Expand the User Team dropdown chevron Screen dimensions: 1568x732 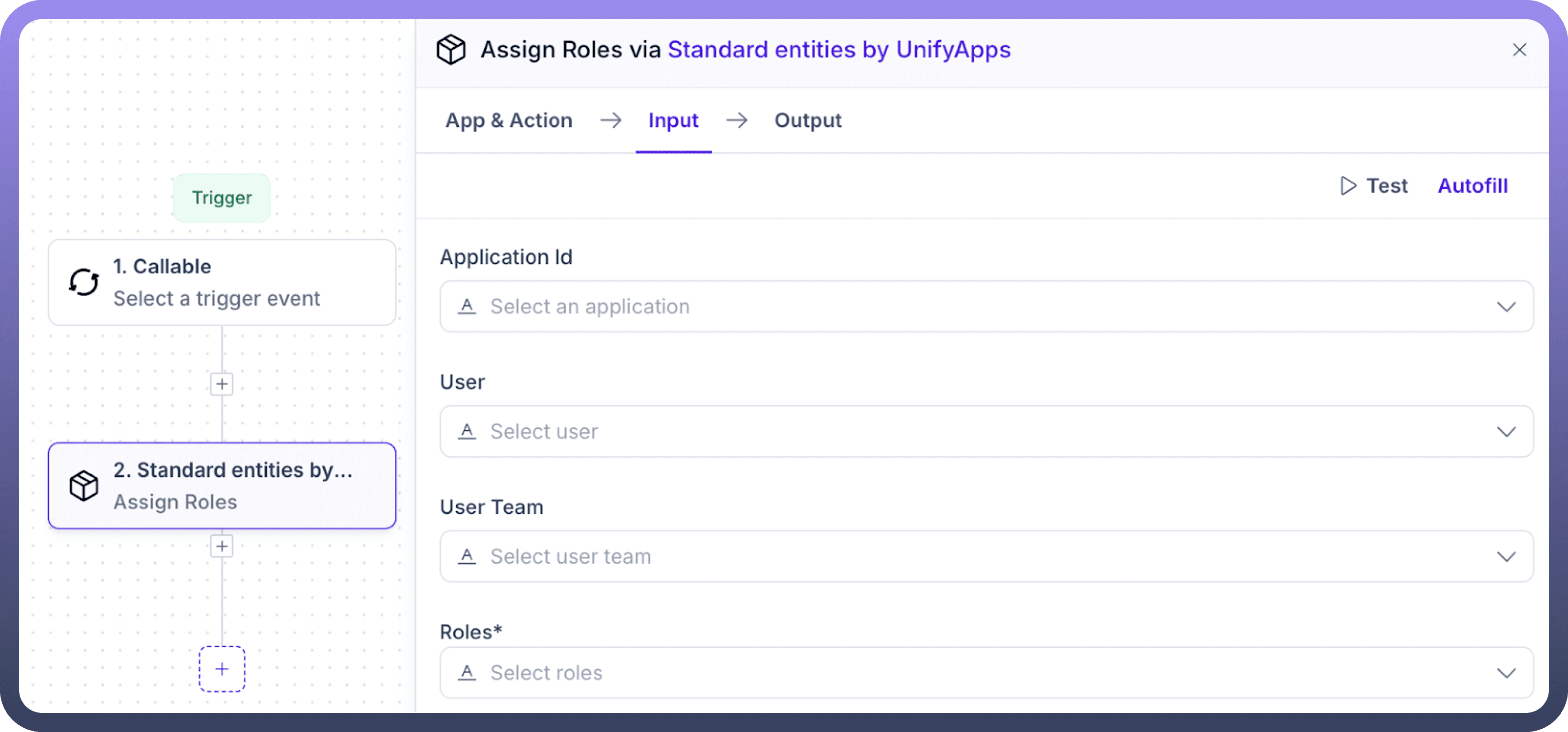point(1506,556)
